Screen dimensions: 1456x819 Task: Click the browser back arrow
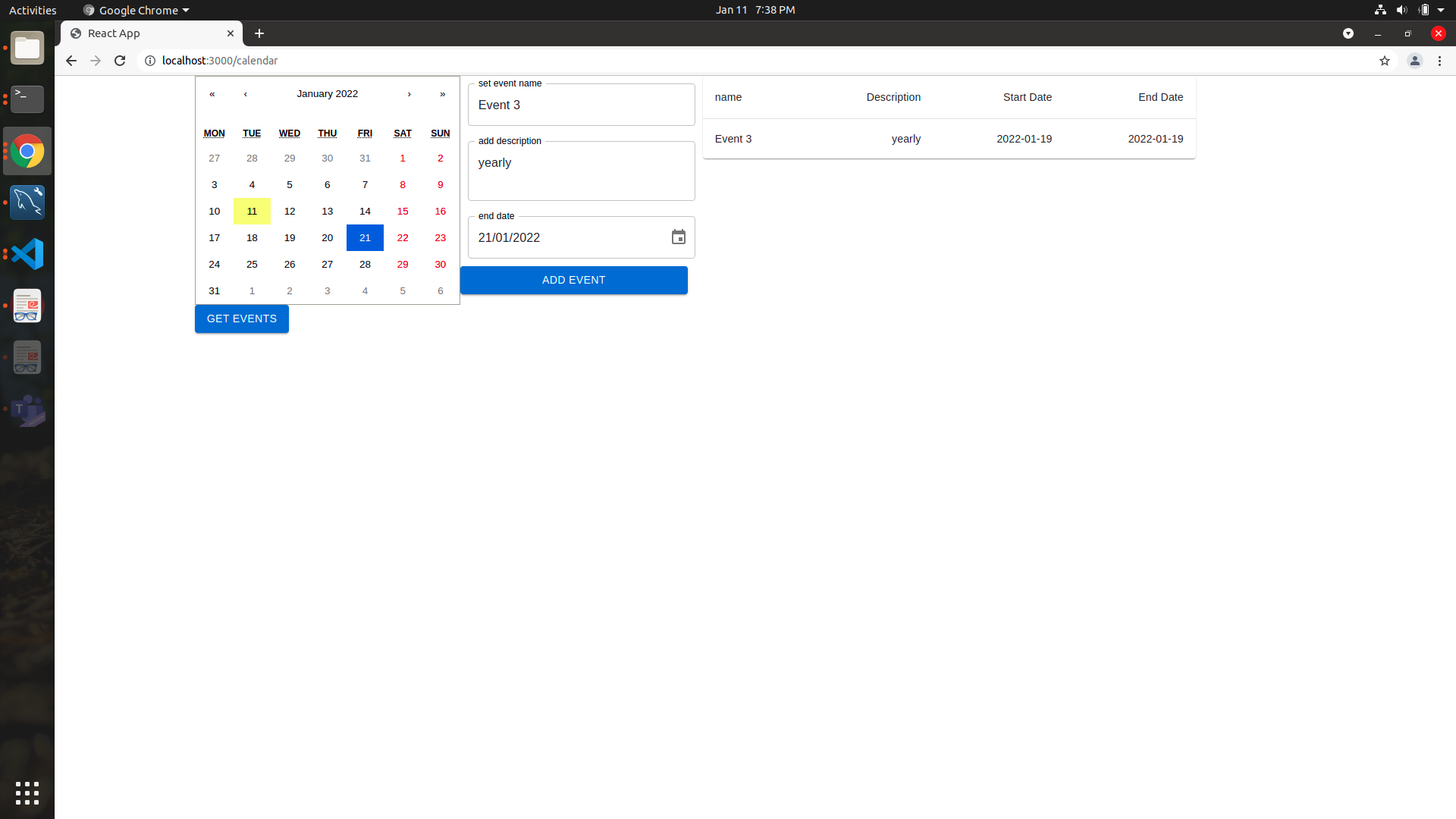[x=71, y=61]
